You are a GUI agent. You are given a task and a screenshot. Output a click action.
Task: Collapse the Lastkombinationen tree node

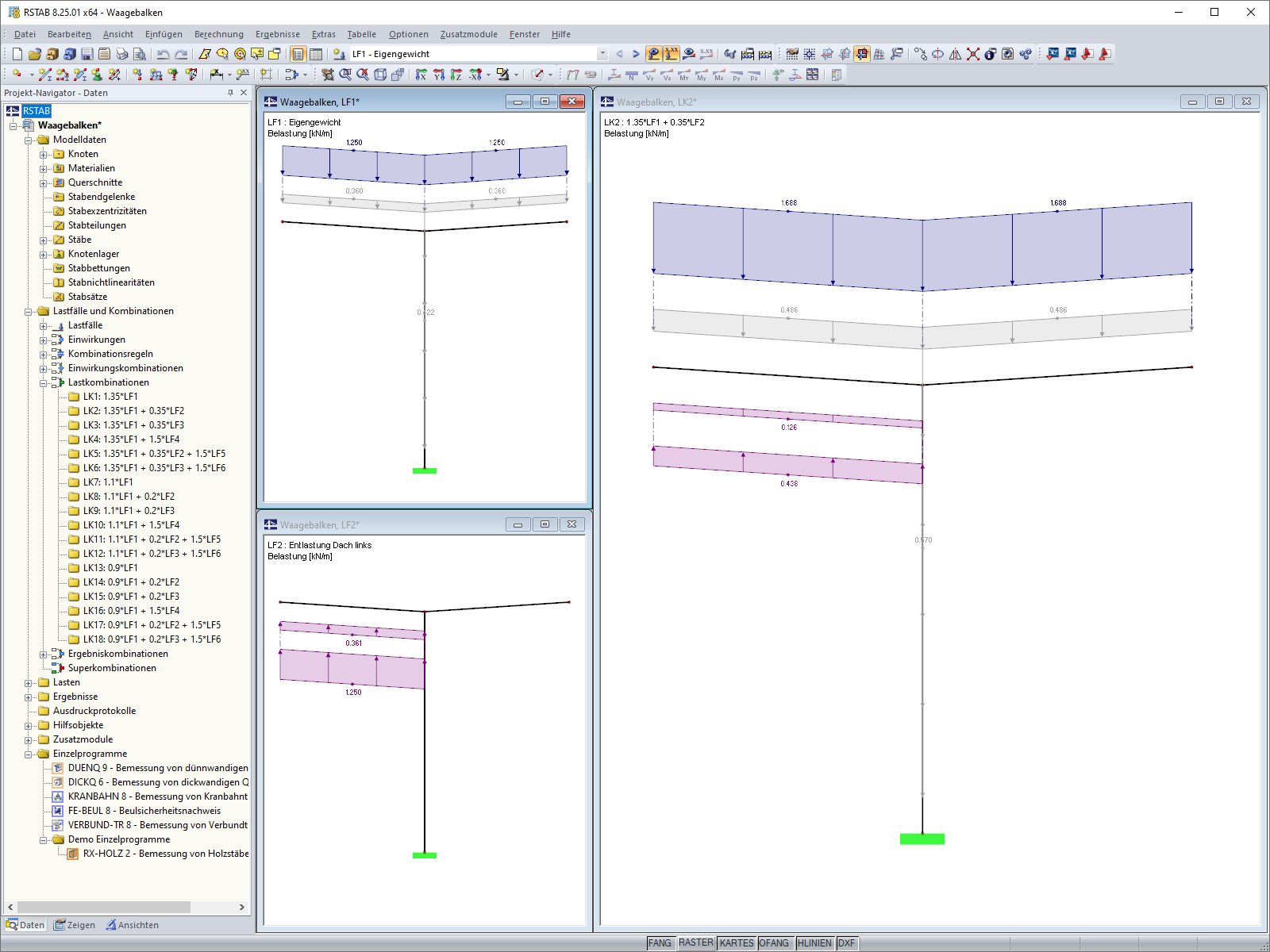pyautogui.click(x=44, y=382)
